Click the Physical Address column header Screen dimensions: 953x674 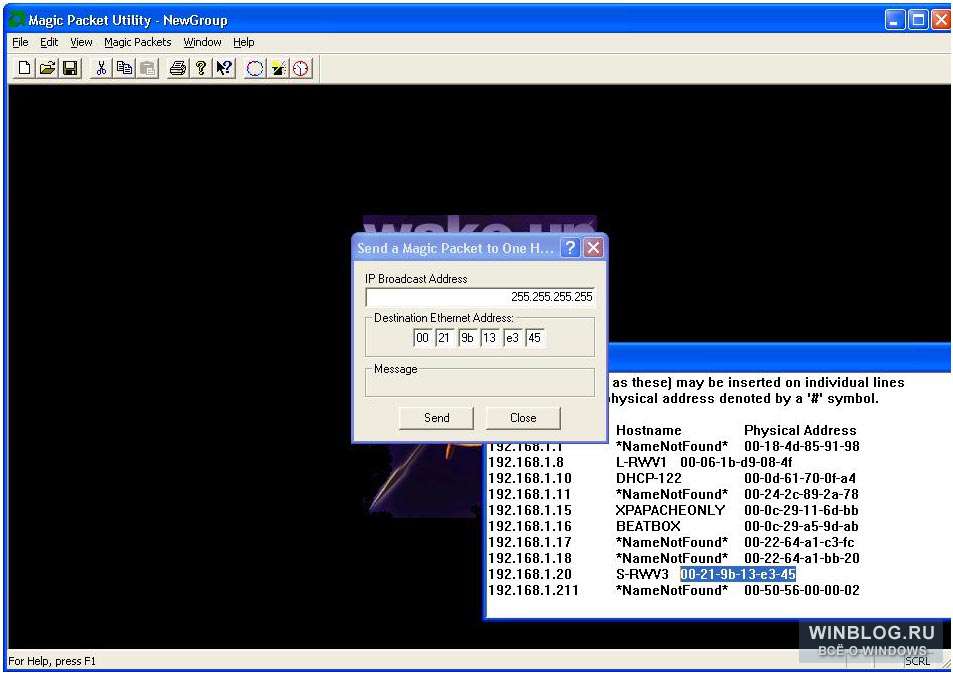tap(800, 430)
